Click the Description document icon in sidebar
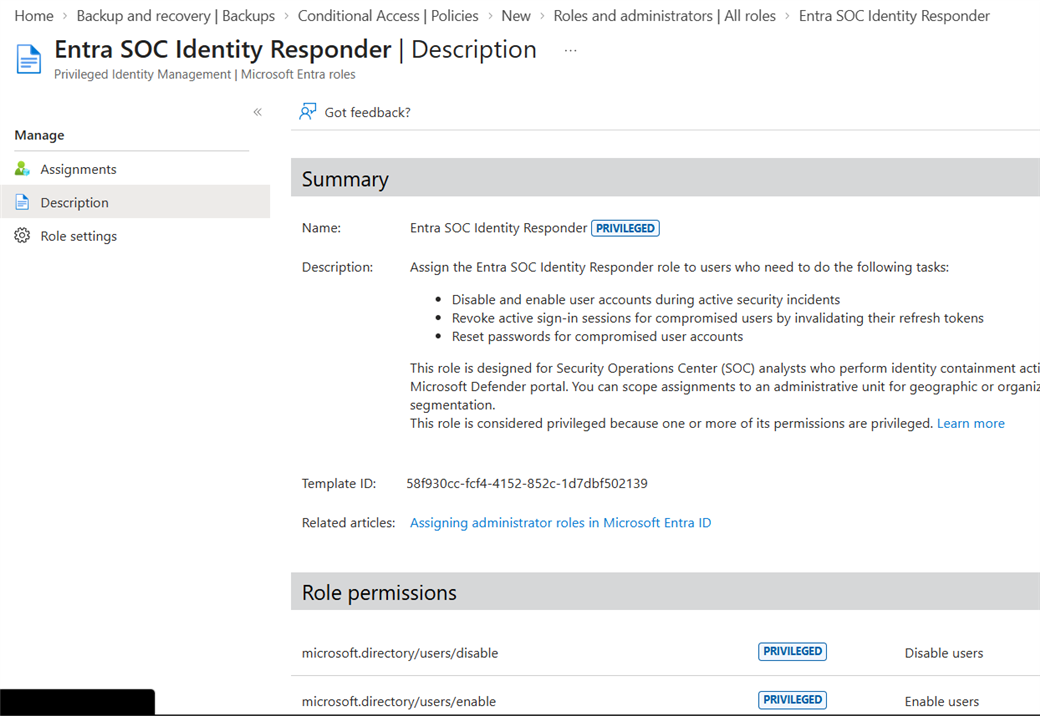 pyautogui.click(x=22, y=202)
